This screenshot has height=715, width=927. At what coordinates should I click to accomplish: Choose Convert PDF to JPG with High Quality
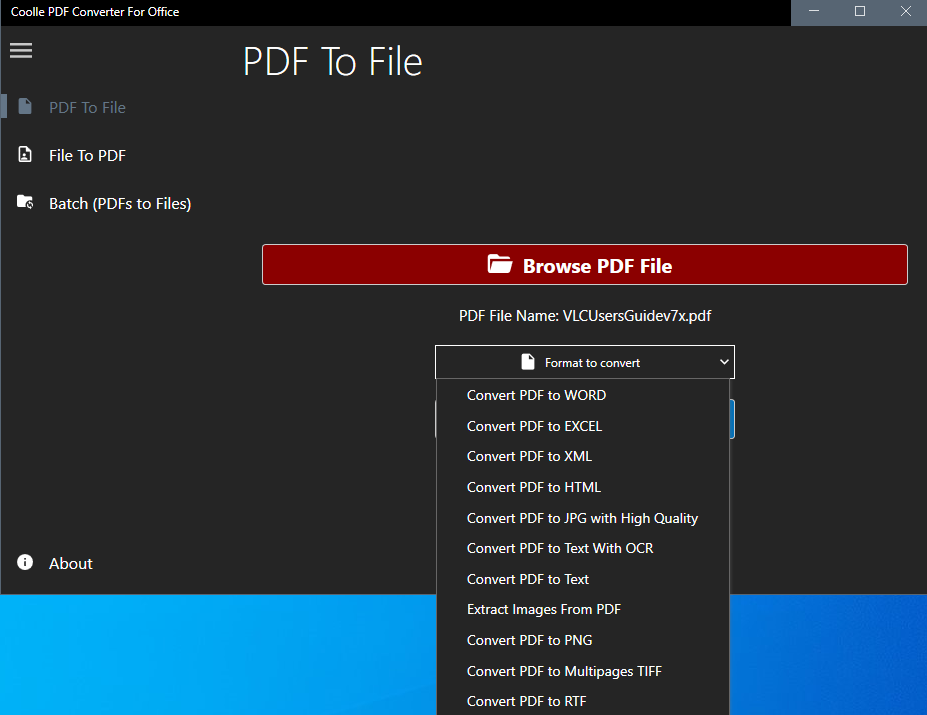click(583, 518)
